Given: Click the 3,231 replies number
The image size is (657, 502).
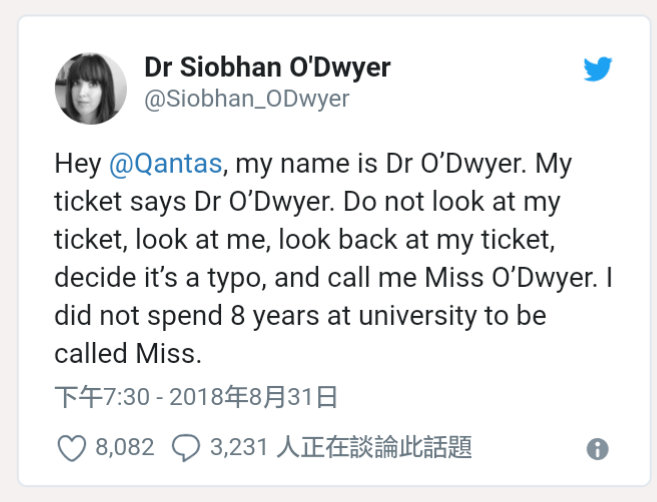Looking at the screenshot, I should tap(239, 447).
